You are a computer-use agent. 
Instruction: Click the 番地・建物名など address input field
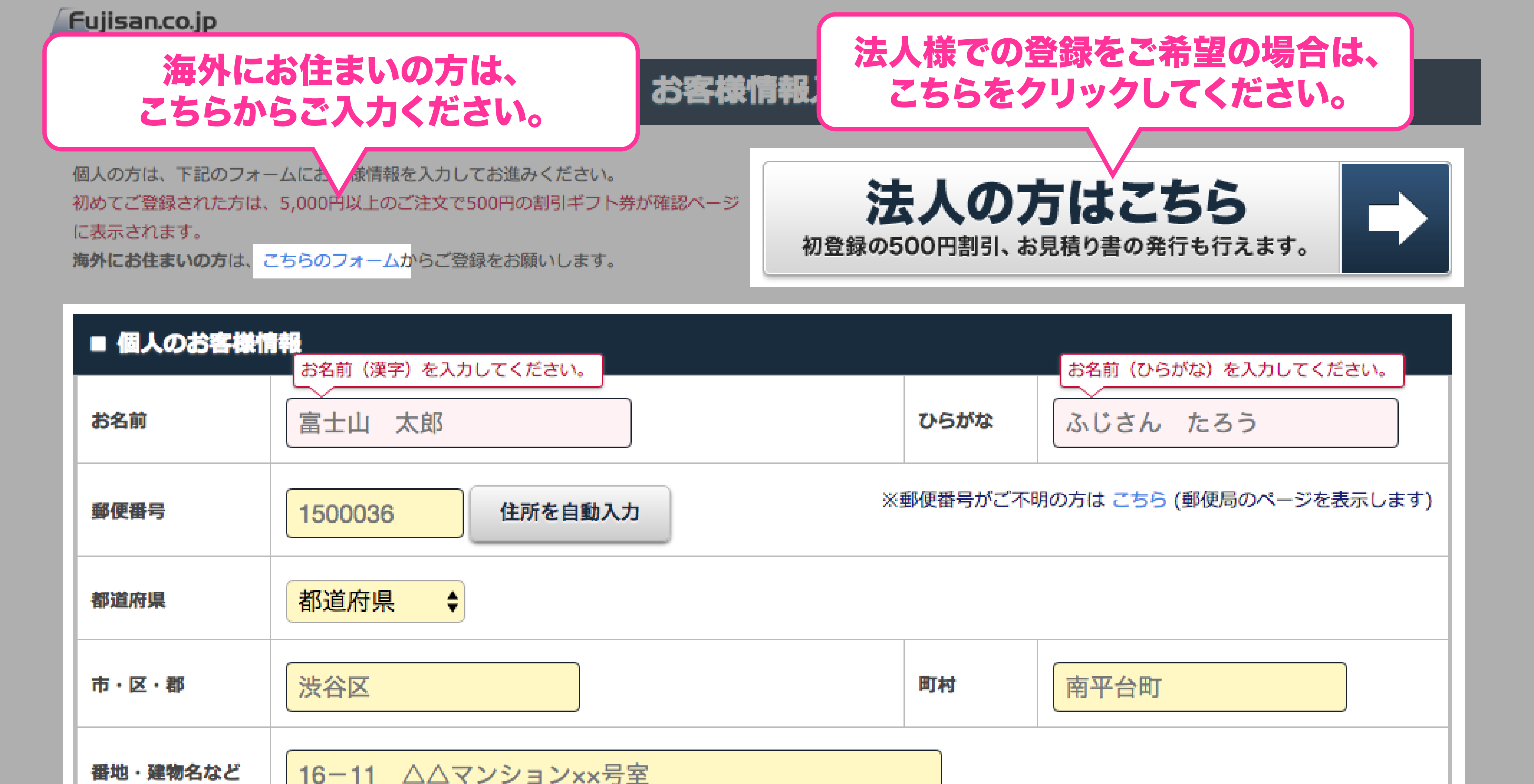tap(613, 767)
